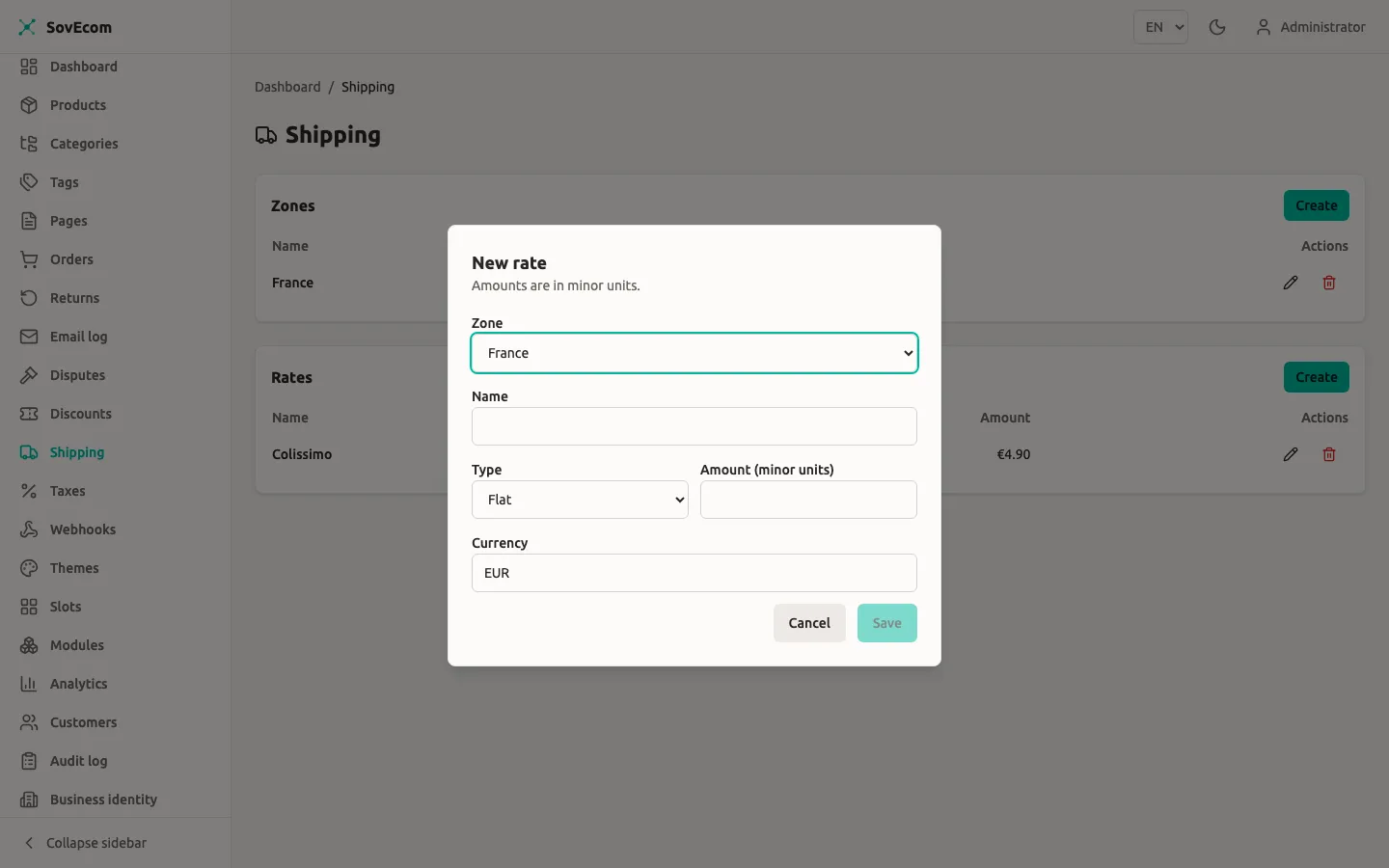Select the €4.90 amount cell
This screenshot has height=868, width=1389.
[x=1014, y=454]
